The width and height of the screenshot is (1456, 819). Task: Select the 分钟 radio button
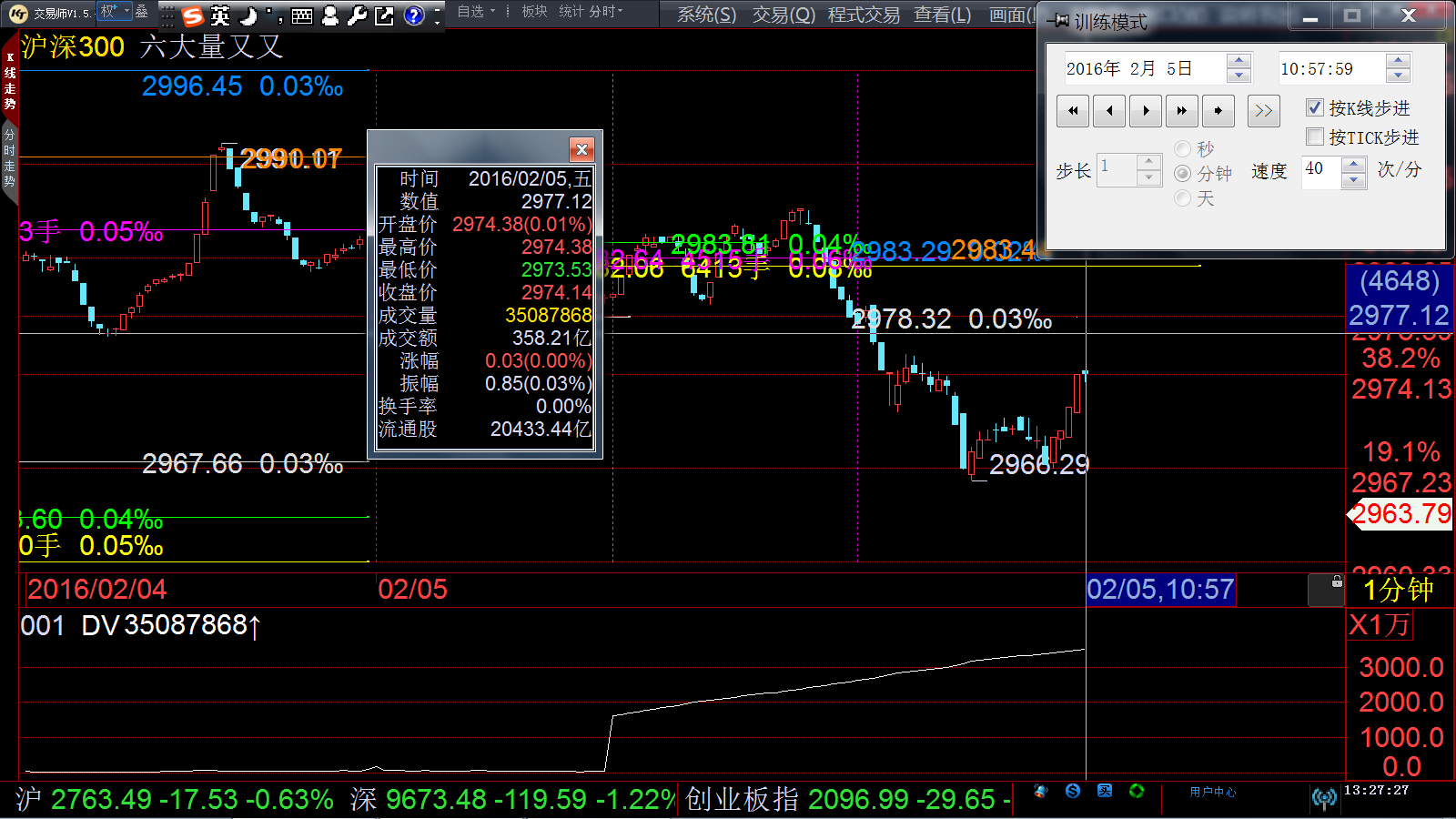[x=1183, y=173]
